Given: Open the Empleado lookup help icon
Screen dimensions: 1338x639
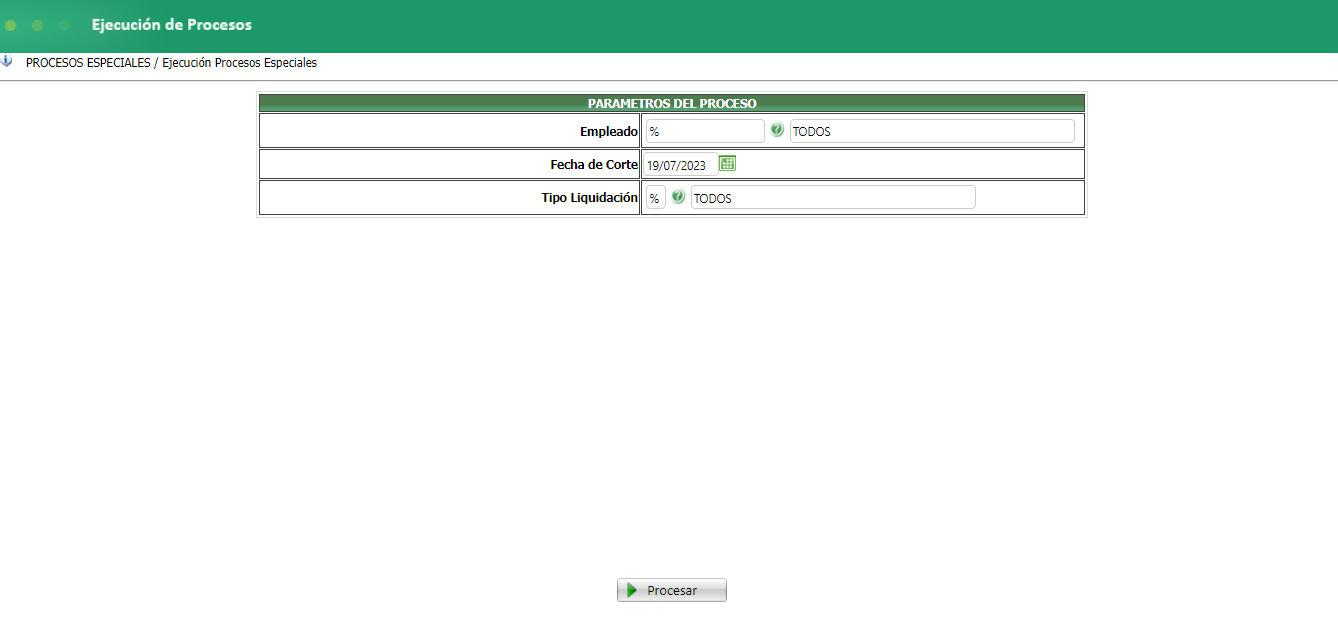Looking at the screenshot, I should pos(777,130).
